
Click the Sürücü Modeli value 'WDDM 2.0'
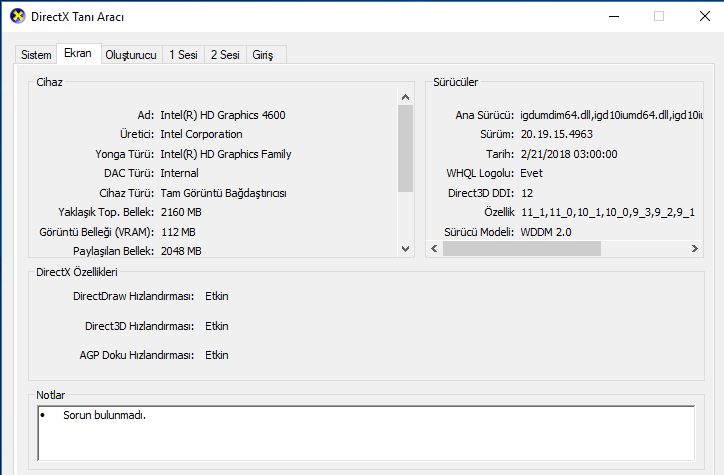tap(546, 232)
